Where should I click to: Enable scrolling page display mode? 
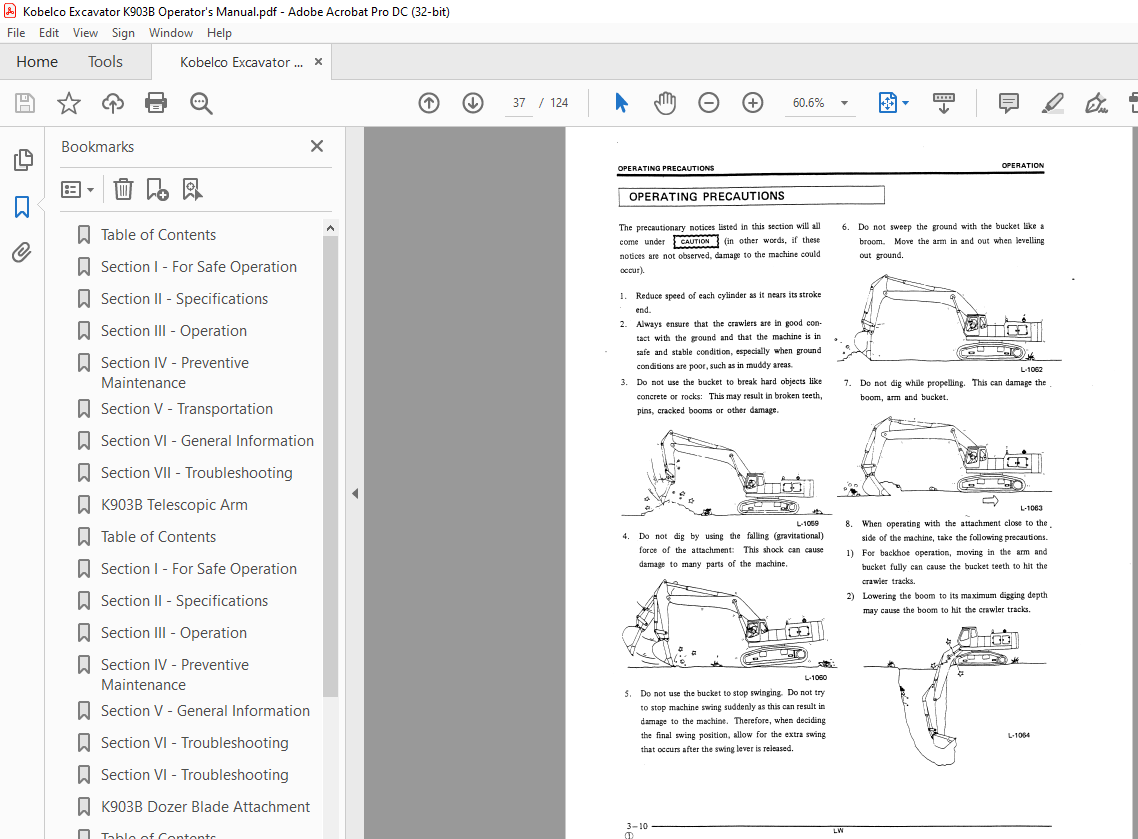coord(943,103)
